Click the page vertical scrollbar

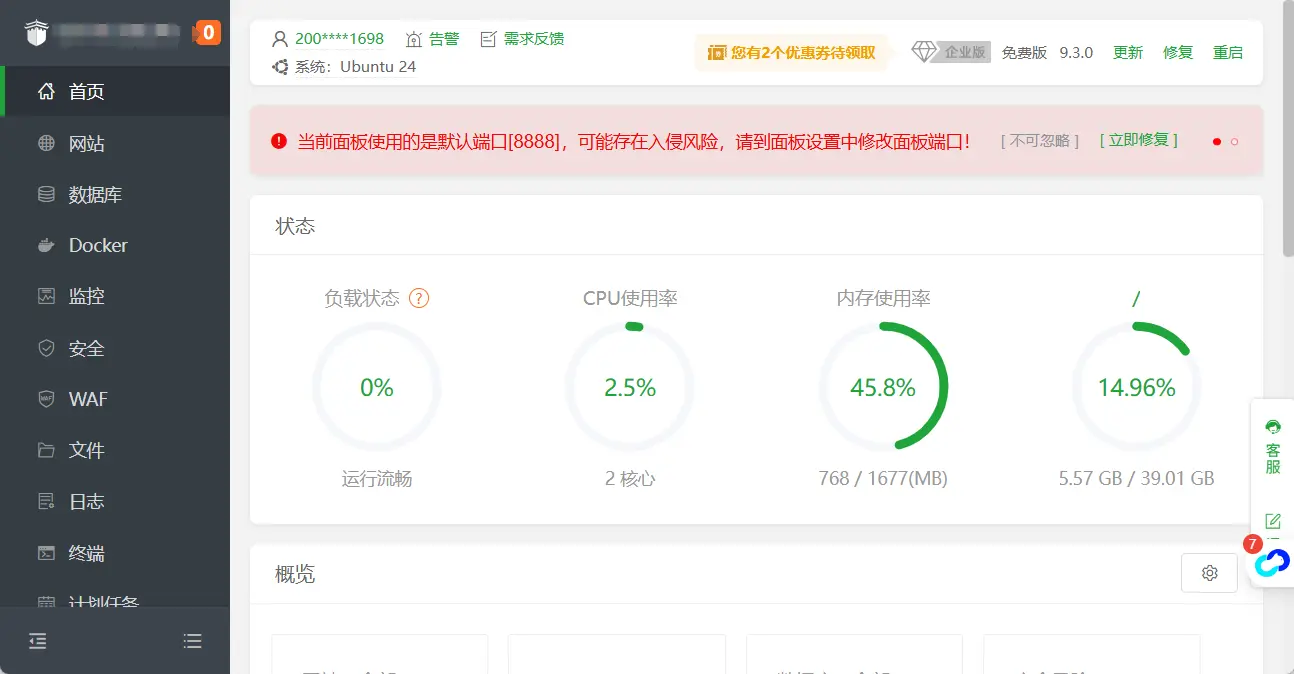(1287, 130)
